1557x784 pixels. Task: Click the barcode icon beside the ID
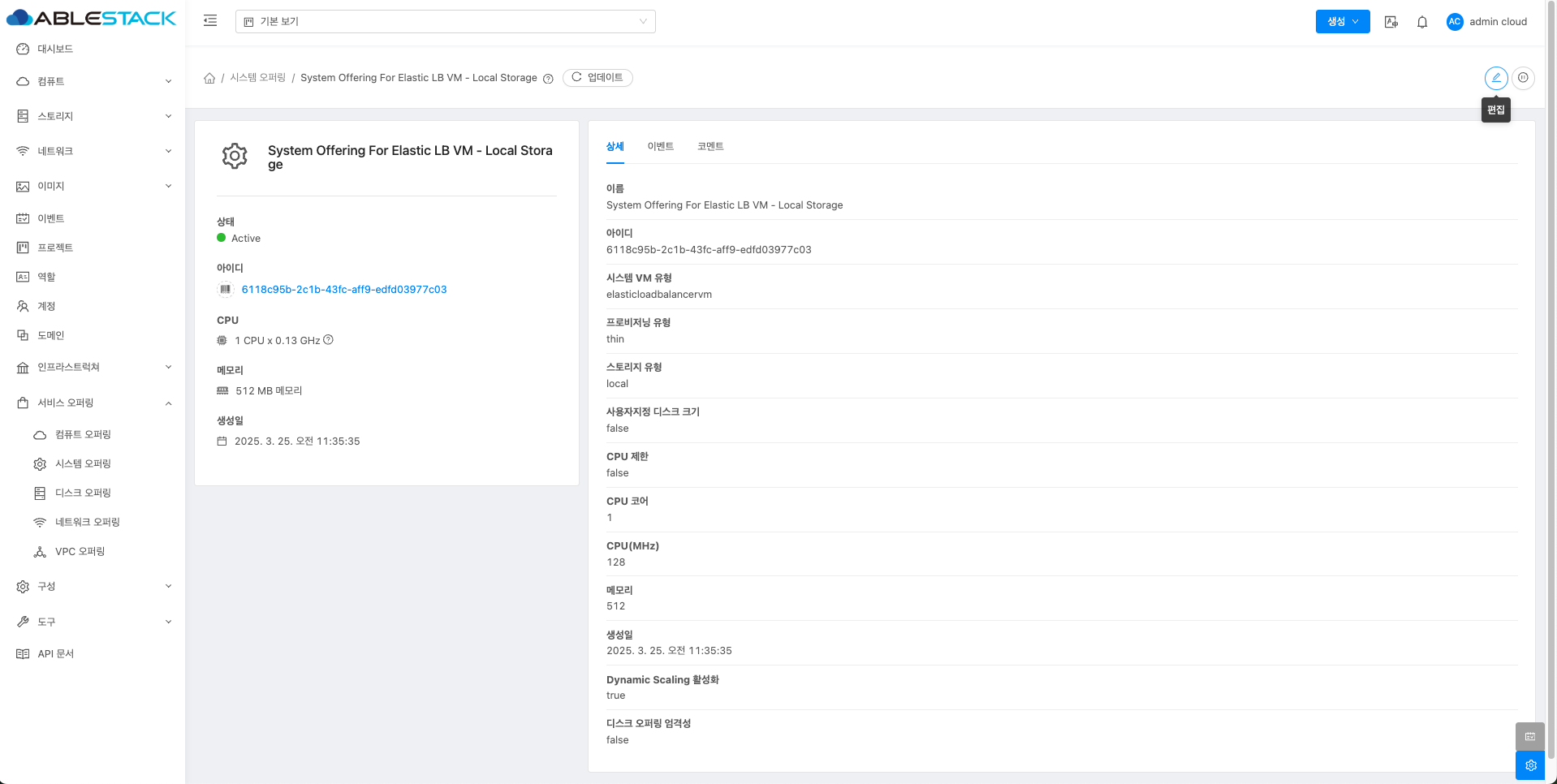coord(226,290)
